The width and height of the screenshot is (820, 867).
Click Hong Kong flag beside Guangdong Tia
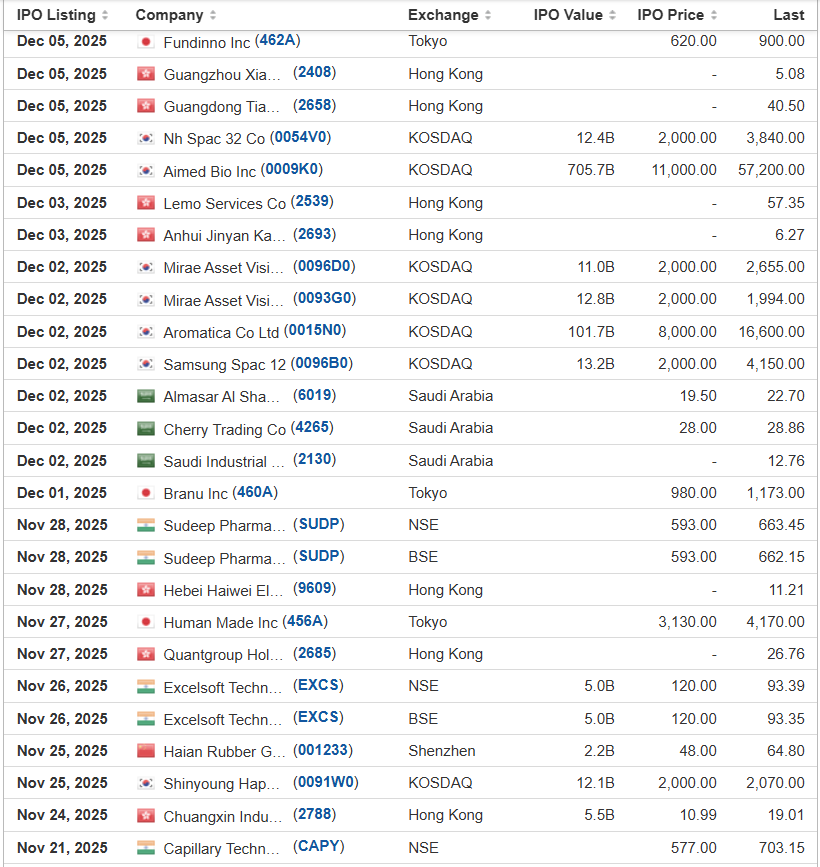pyautogui.click(x=146, y=106)
